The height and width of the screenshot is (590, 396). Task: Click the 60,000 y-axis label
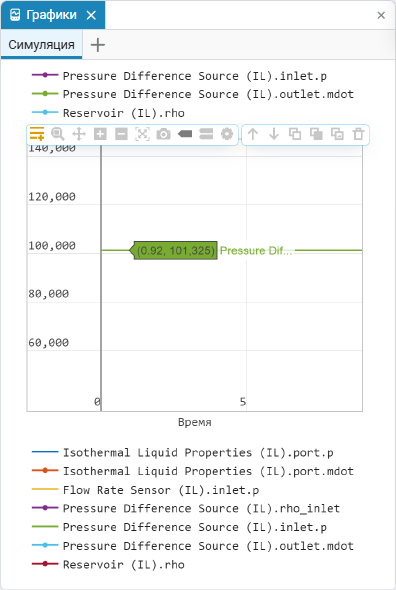pos(49,342)
